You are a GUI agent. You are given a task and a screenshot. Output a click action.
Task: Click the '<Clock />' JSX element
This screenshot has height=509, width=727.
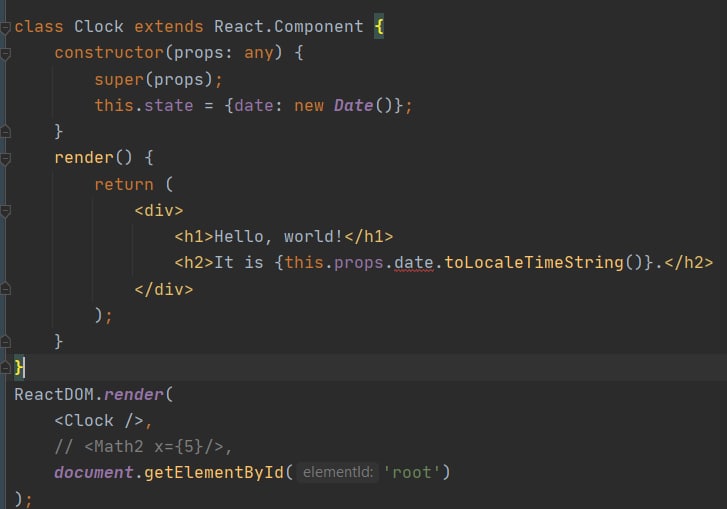point(99,420)
